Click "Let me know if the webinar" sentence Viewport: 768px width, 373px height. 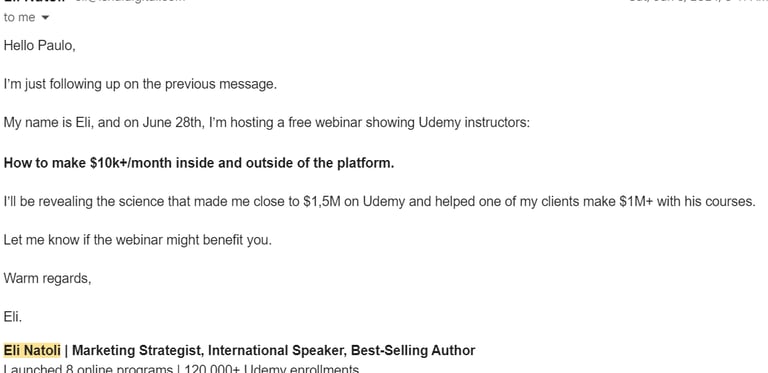pos(138,240)
